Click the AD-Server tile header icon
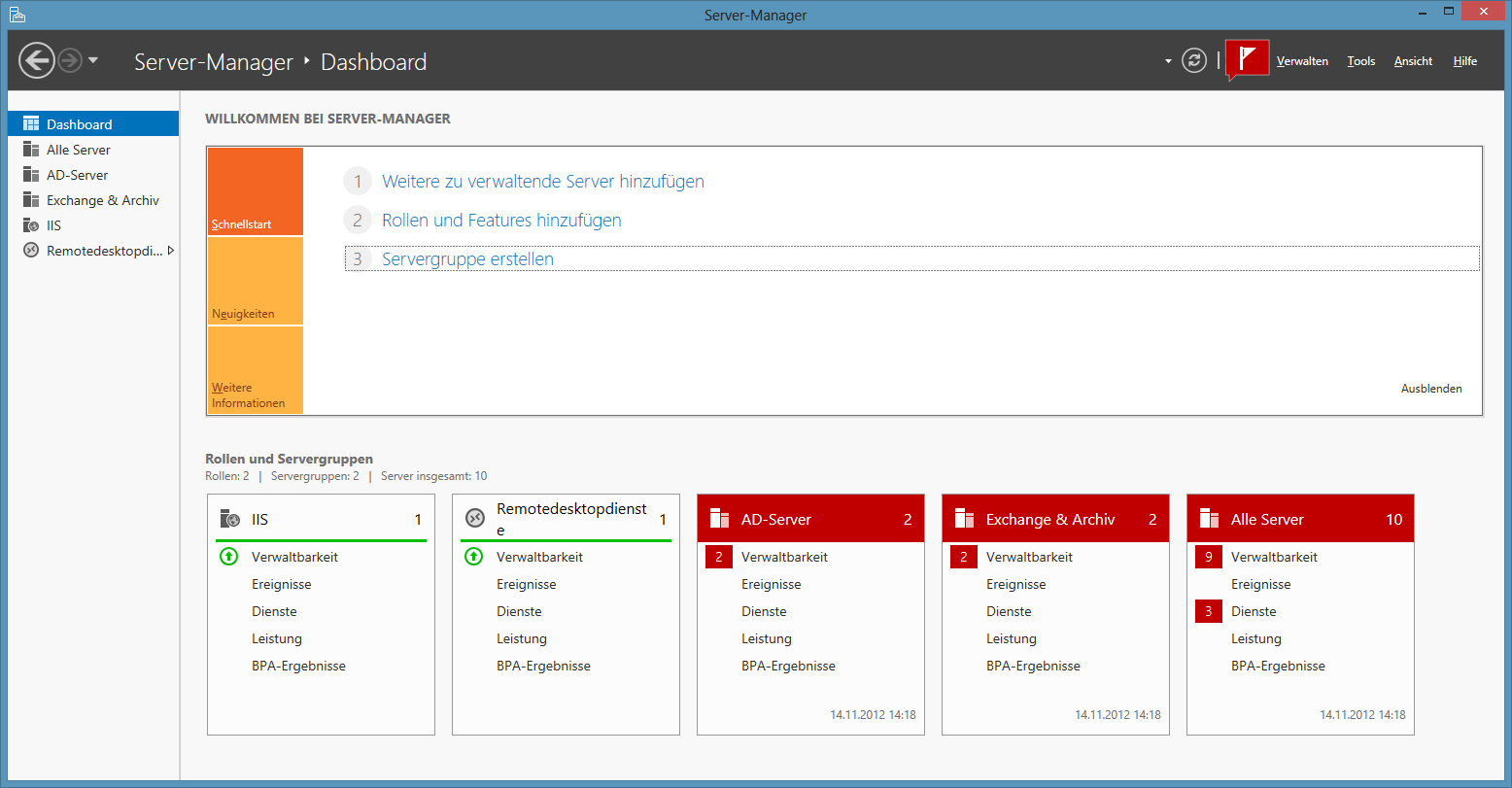The height and width of the screenshot is (788, 1512). click(x=719, y=519)
